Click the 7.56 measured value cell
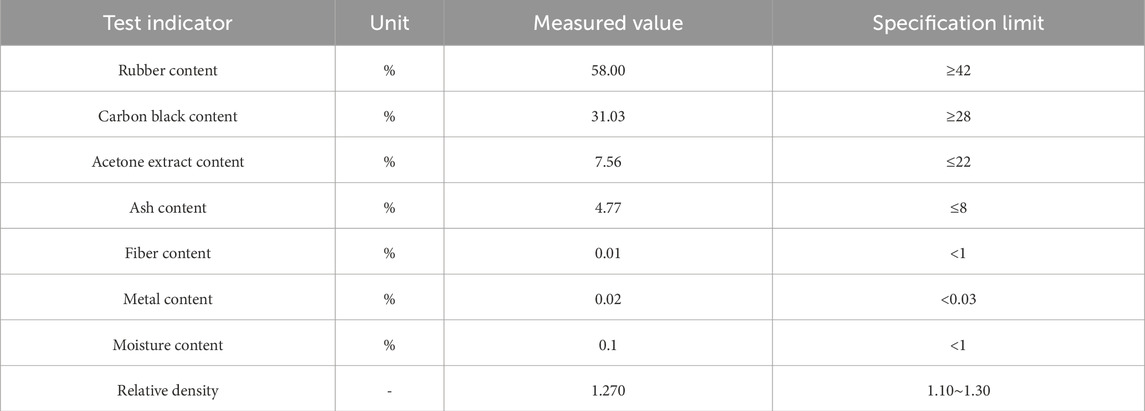The image size is (1145, 411). pos(607,162)
